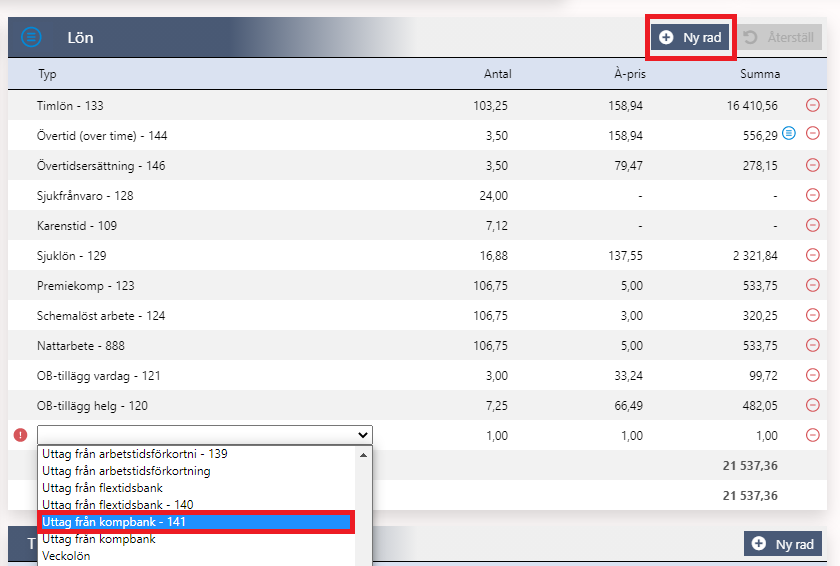Image resolution: width=840 pixels, height=566 pixels.
Task: Click the Summa value 482,05
Action: pyautogui.click(x=760, y=405)
